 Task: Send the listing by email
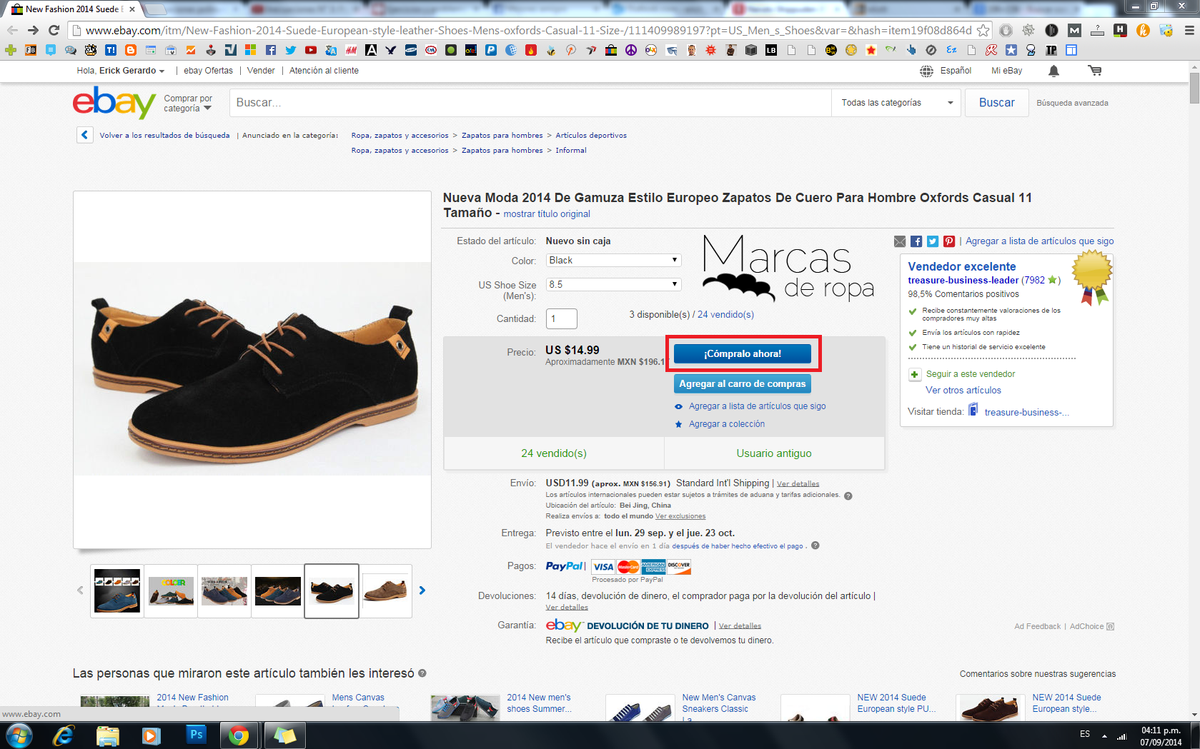(x=900, y=241)
